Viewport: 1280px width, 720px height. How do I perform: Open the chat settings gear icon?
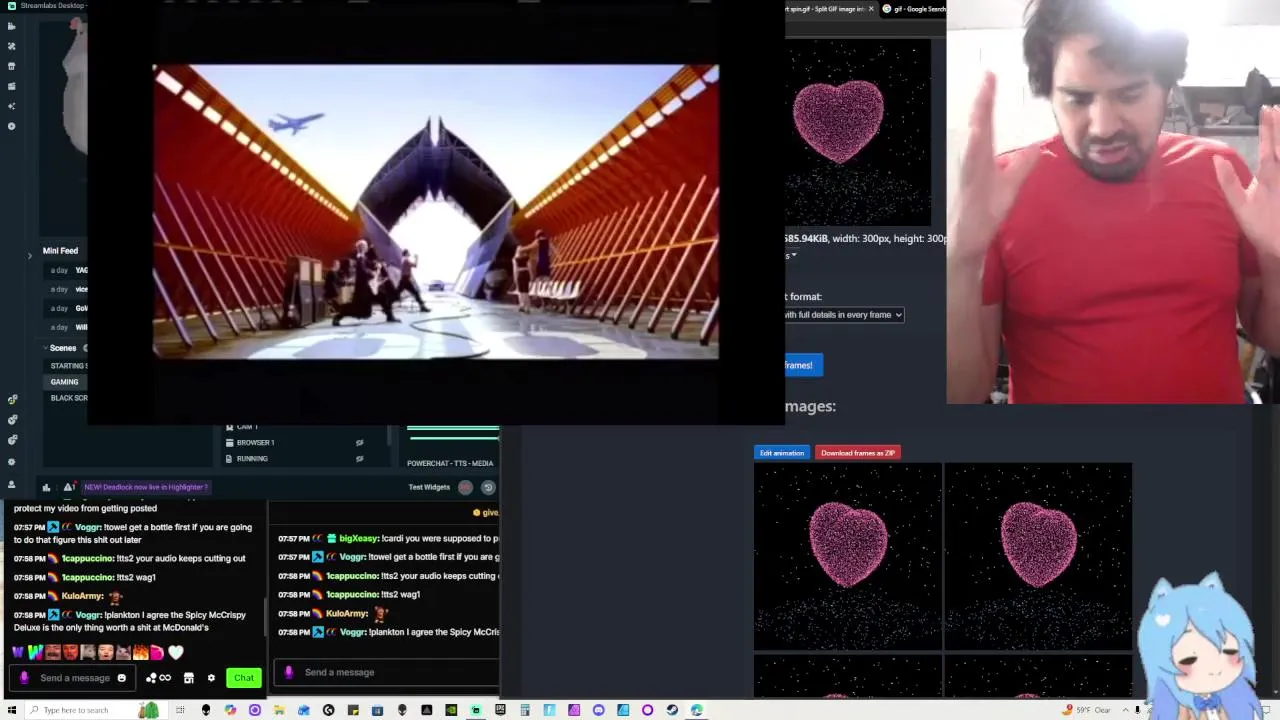pyautogui.click(x=211, y=678)
